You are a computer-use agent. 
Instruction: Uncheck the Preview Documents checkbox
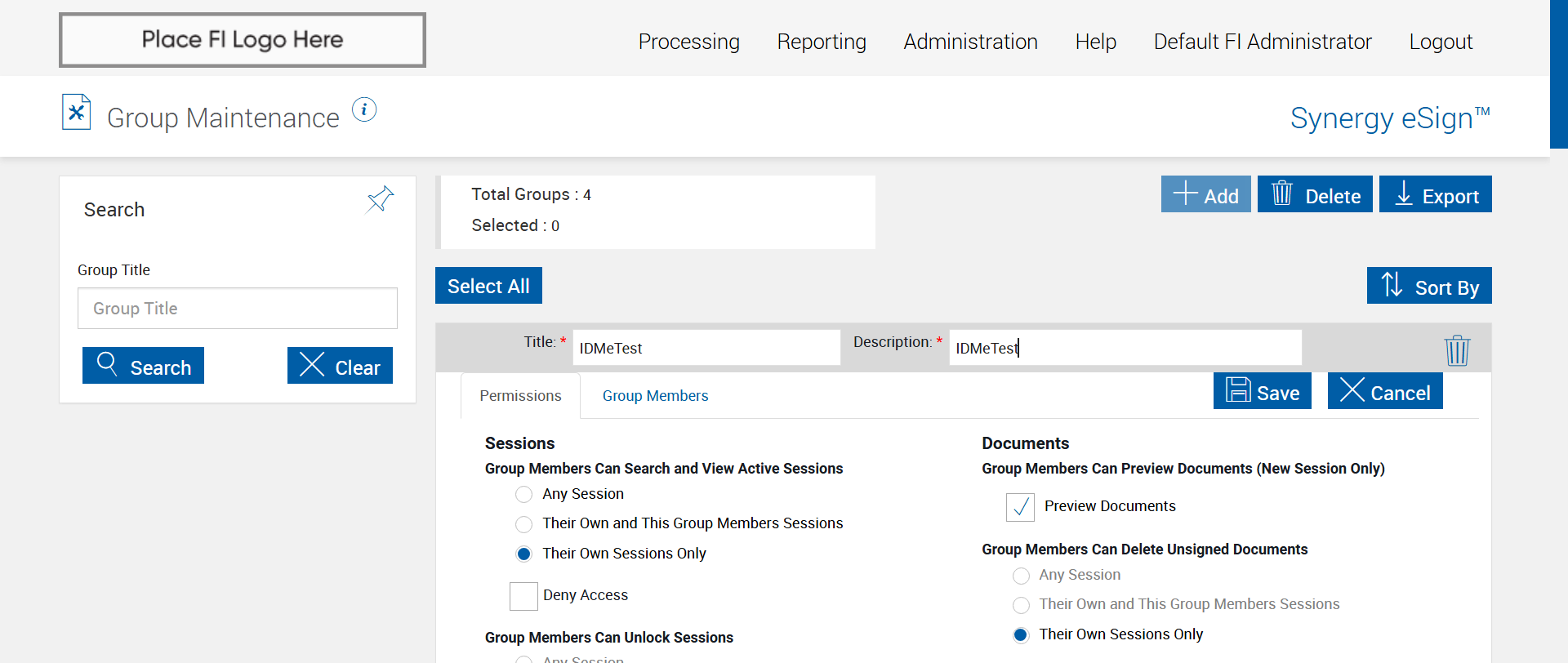click(1020, 507)
